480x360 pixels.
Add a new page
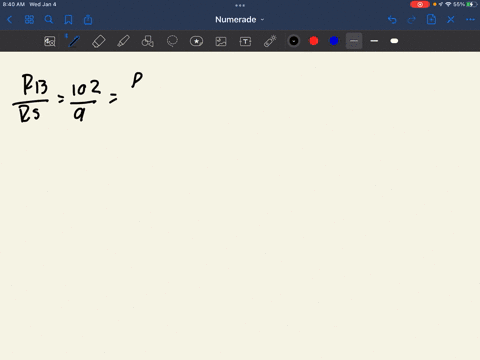[431, 19]
